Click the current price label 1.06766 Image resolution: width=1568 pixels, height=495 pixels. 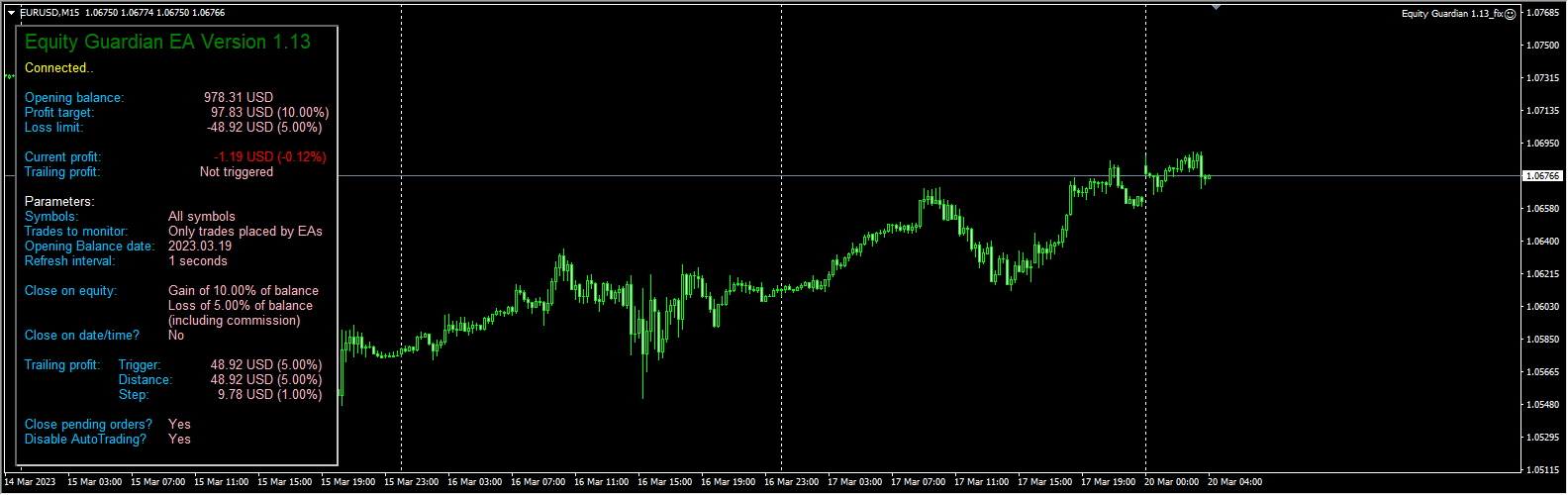(x=1542, y=175)
